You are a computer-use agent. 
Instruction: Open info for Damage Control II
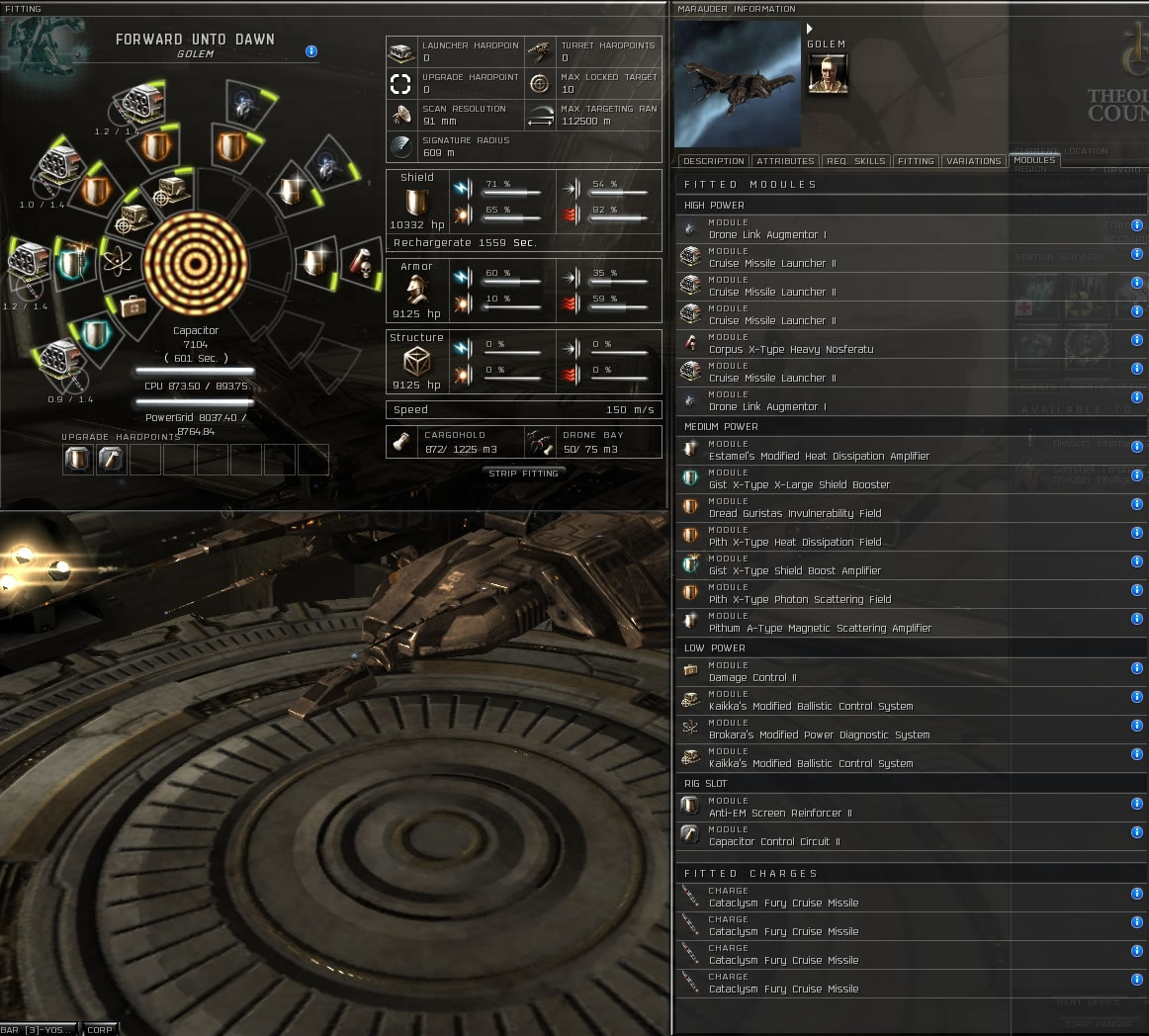point(1136,668)
